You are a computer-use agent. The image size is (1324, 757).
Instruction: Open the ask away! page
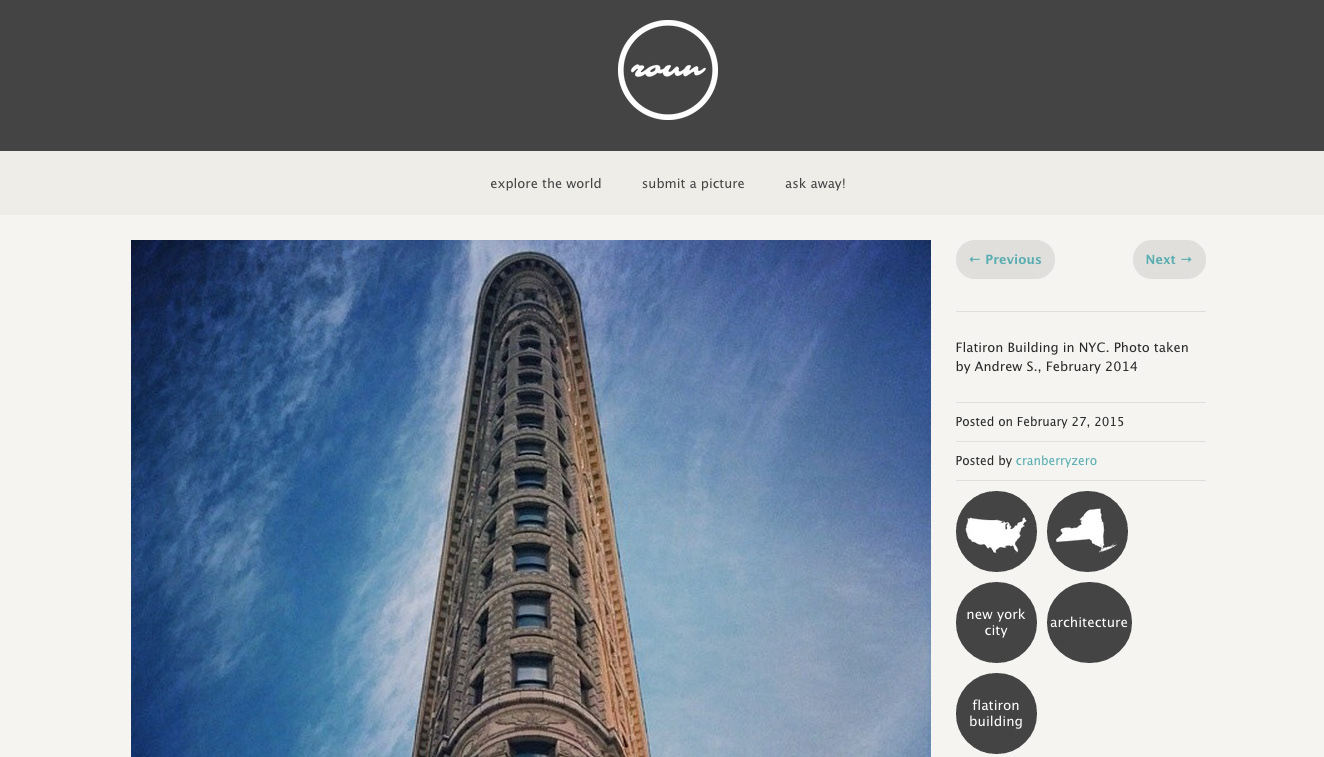coord(815,184)
